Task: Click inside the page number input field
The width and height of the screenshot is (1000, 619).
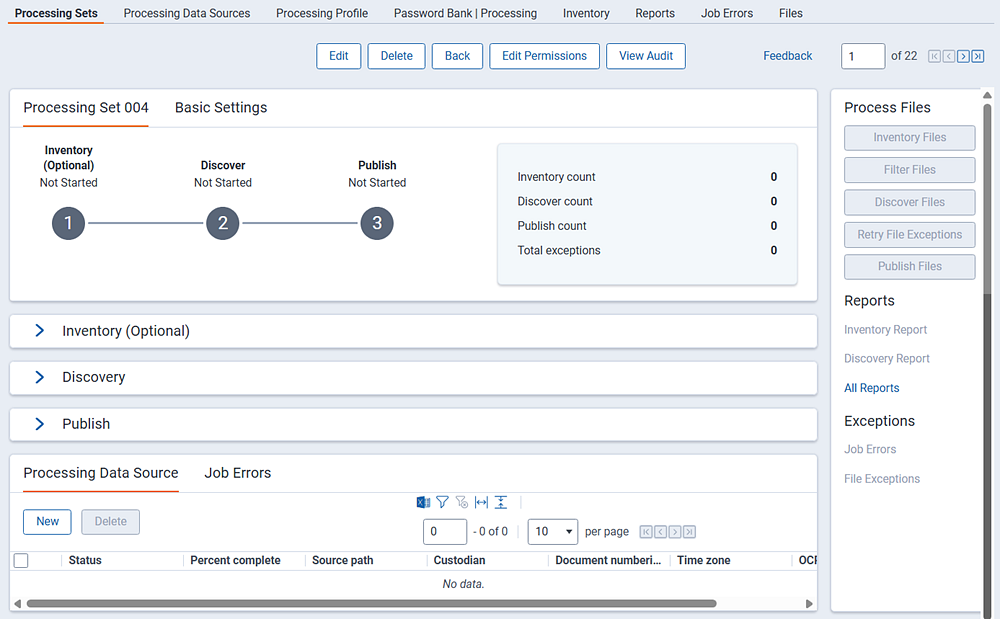Action: [x=862, y=56]
